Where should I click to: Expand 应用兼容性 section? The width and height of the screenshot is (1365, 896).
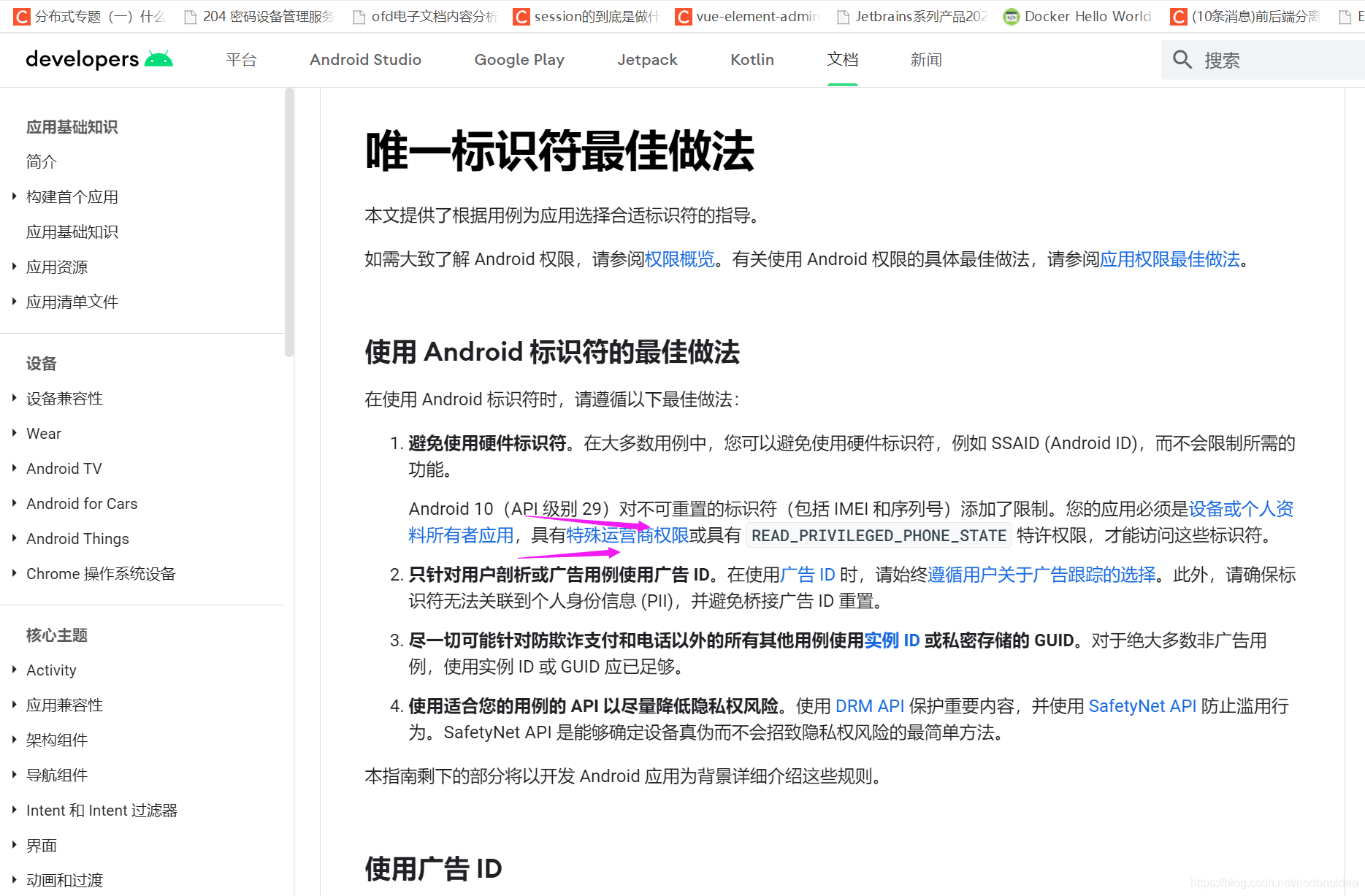15,705
